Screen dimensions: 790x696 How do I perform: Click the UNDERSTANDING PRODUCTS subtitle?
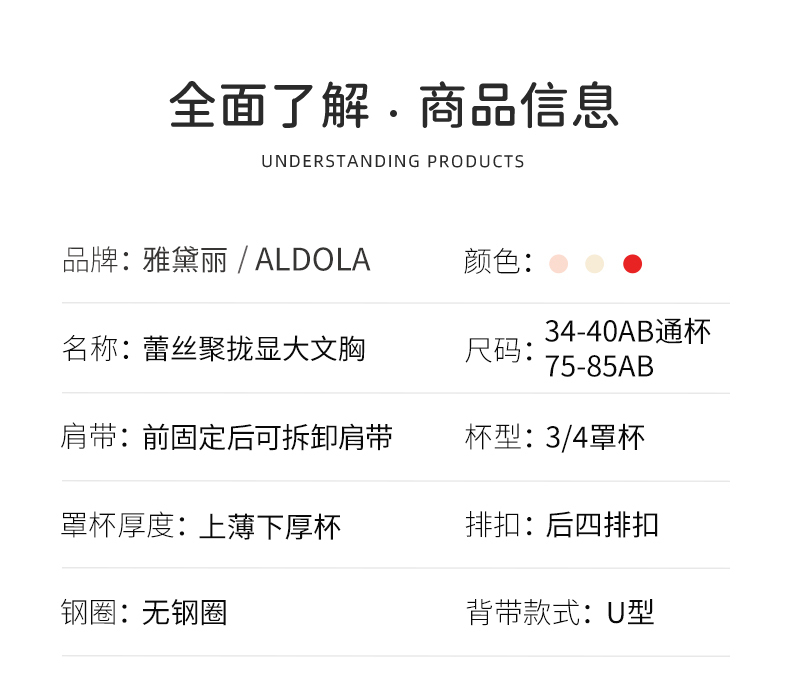393,161
